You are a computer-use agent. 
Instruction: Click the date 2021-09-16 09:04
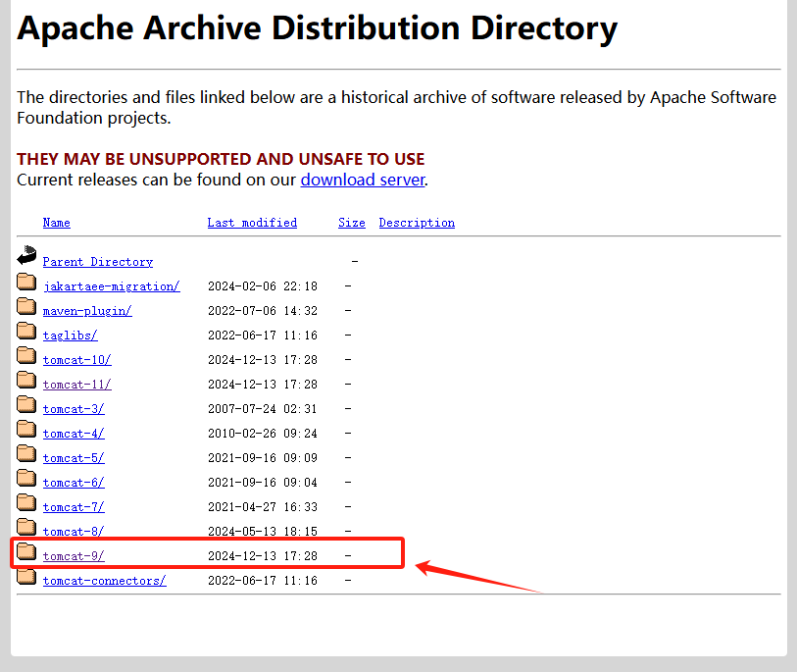[263, 483]
